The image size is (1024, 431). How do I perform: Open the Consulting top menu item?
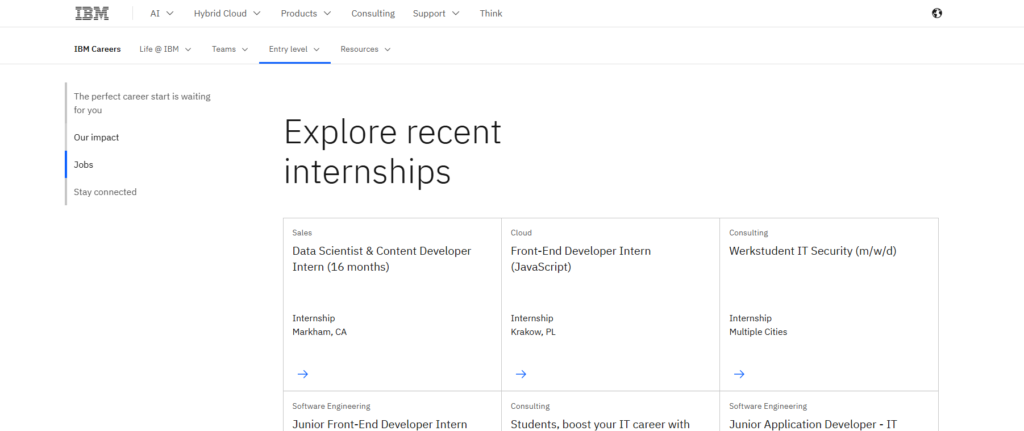(373, 13)
